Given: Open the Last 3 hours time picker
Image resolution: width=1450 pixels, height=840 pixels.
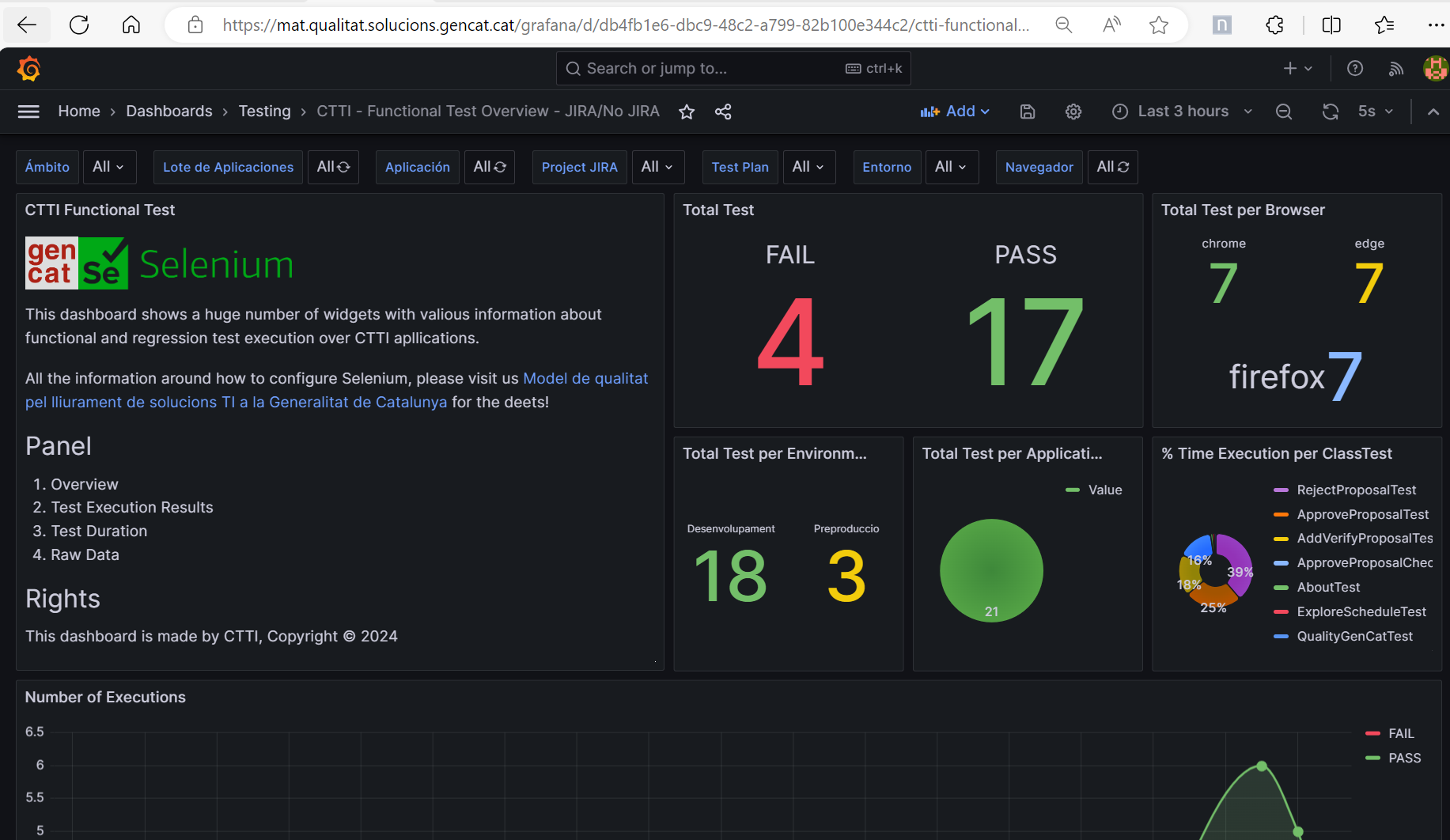Looking at the screenshot, I should tap(1183, 112).
